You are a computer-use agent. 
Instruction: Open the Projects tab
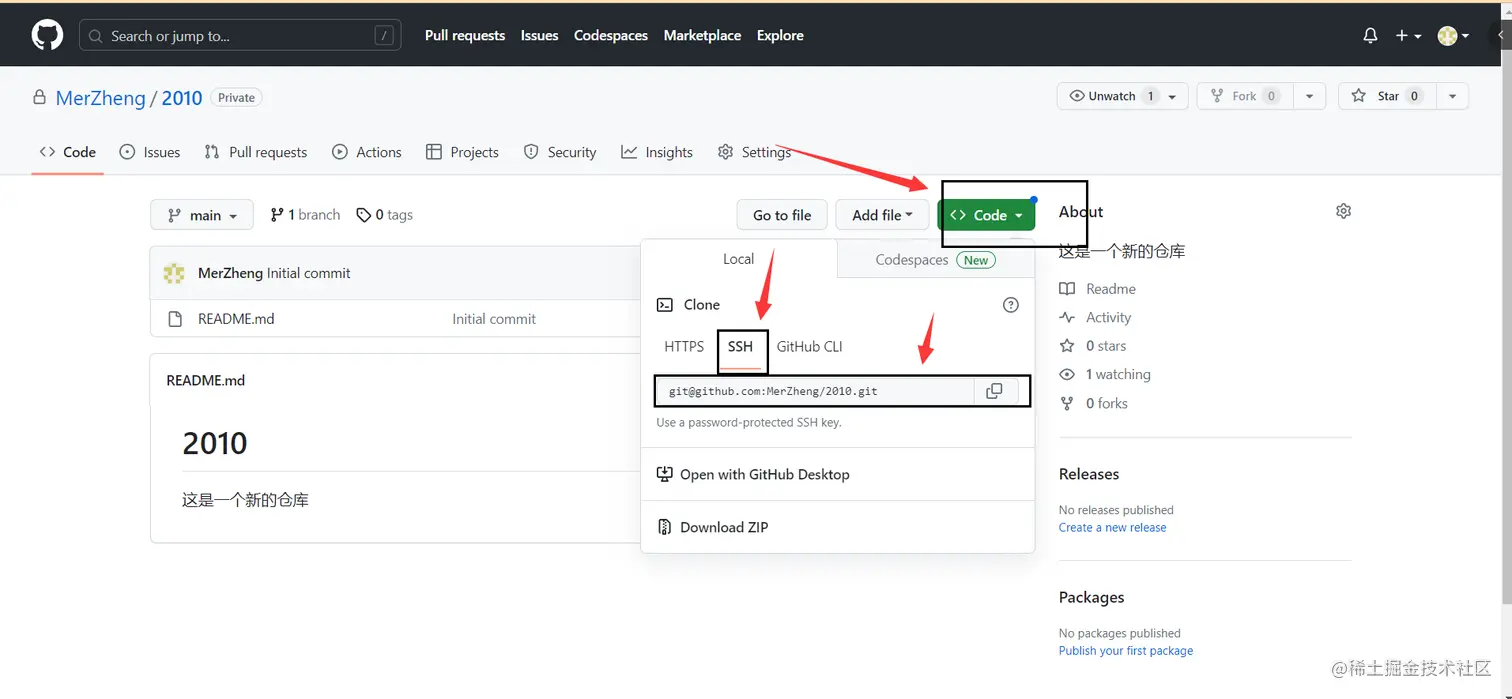pyautogui.click(x=462, y=152)
